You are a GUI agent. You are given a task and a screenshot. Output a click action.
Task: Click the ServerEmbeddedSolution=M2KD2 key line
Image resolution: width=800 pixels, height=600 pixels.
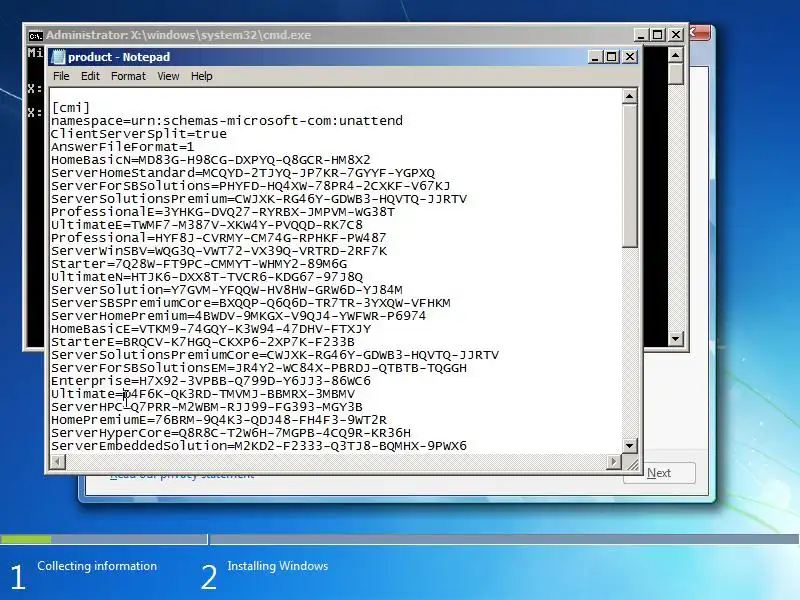[259, 446]
